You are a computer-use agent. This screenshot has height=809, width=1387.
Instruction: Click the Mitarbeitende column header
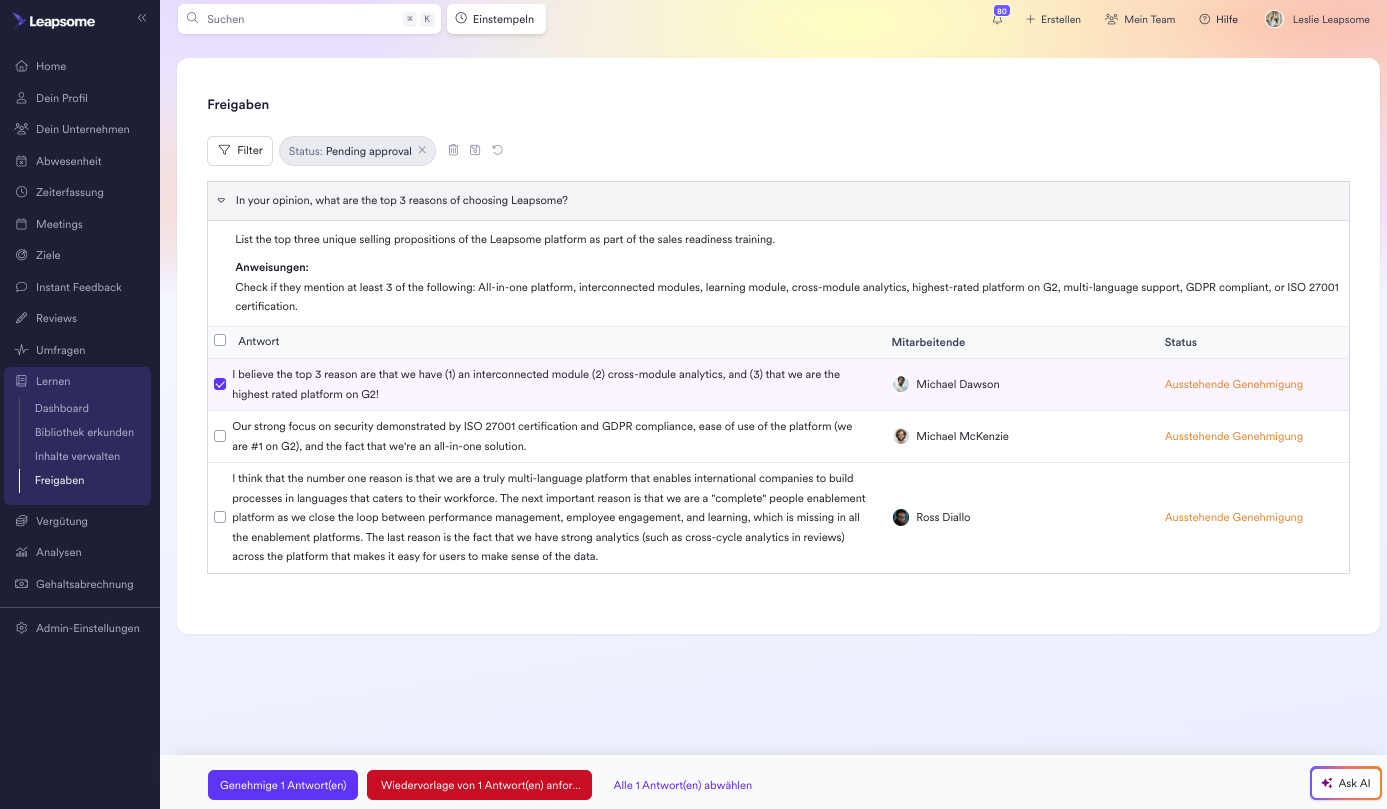[x=928, y=342]
